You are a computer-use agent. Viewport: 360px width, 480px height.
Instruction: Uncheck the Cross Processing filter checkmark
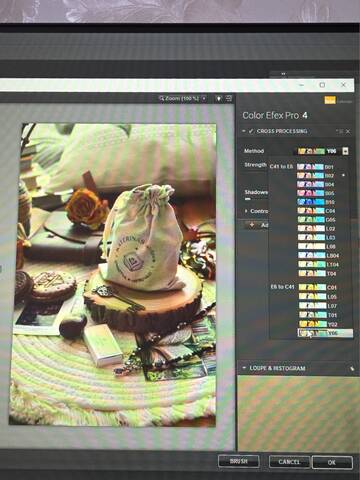pyautogui.click(x=251, y=131)
